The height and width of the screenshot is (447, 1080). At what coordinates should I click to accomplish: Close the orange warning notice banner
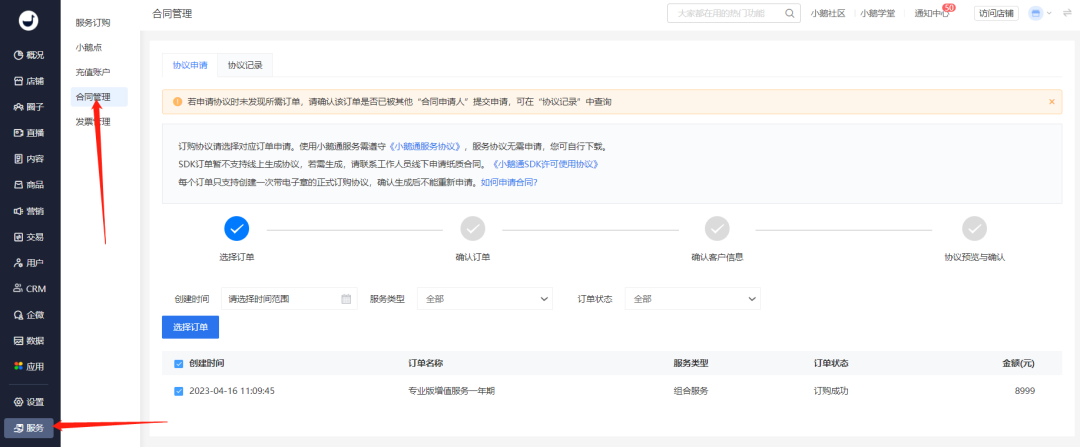(1051, 102)
